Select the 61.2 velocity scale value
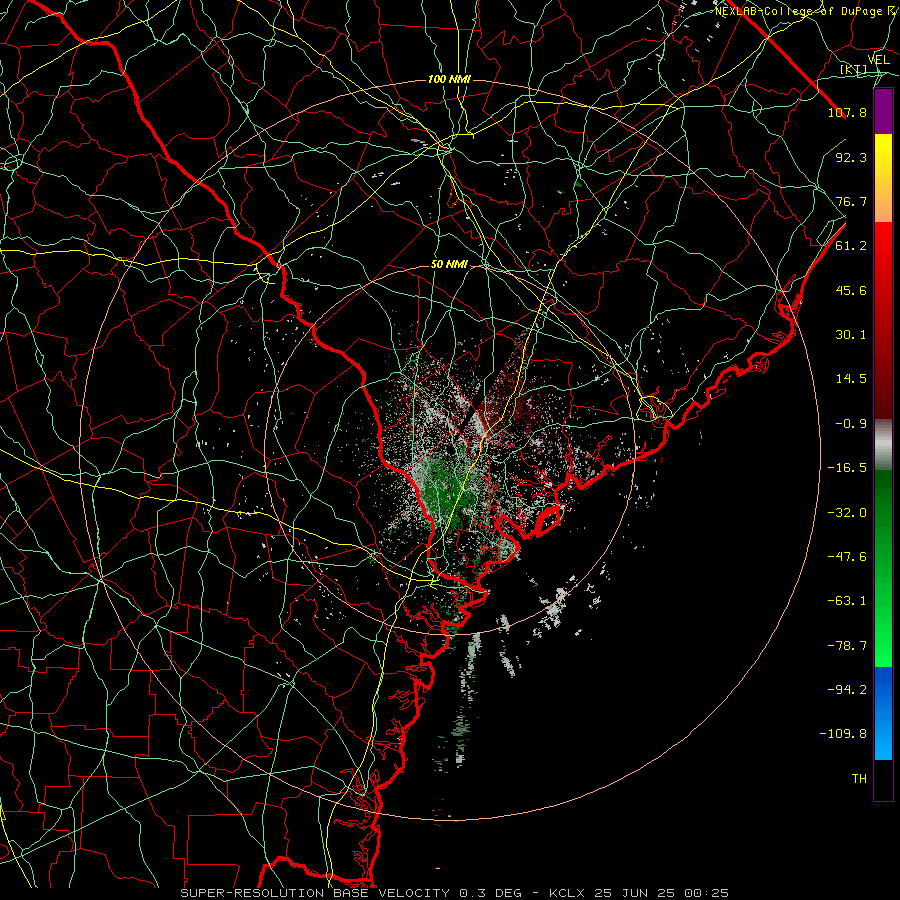 (x=851, y=246)
